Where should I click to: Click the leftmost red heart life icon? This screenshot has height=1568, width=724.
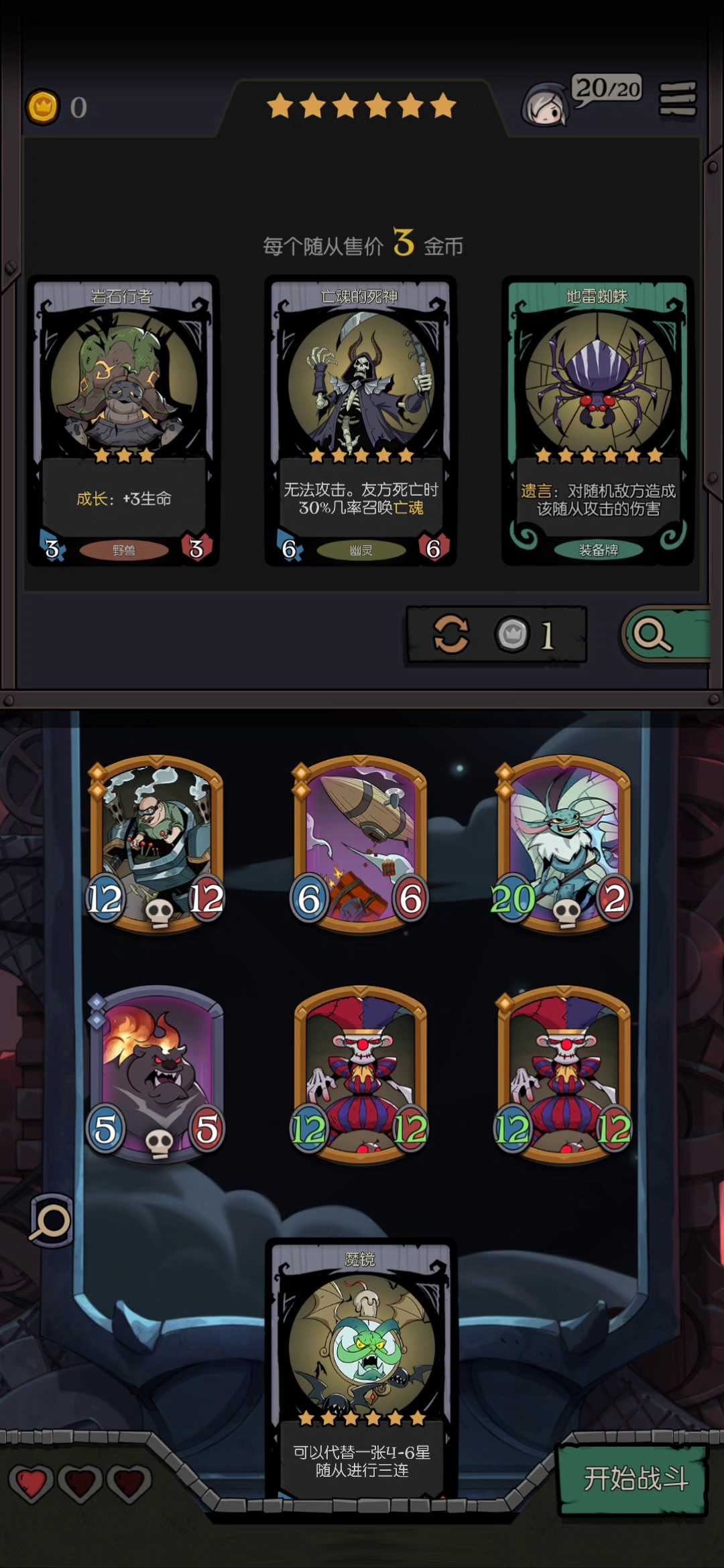(31, 1482)
